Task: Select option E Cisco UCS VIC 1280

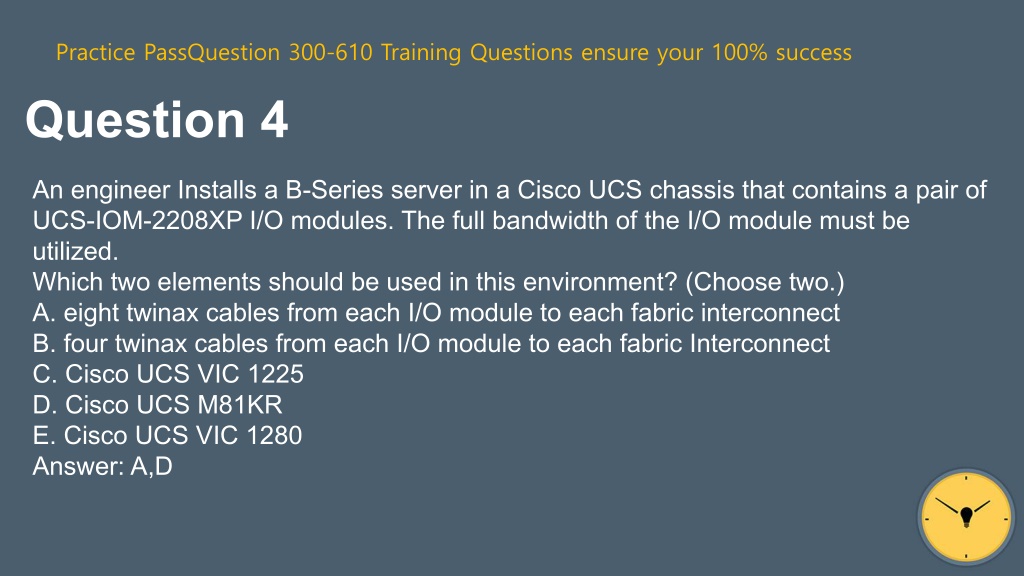Action: (x=167, y=436)
